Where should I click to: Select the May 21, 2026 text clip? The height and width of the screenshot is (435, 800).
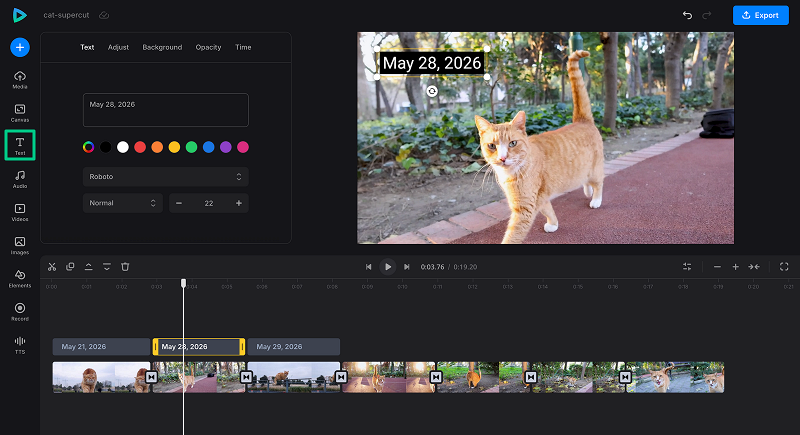(101, 347)
